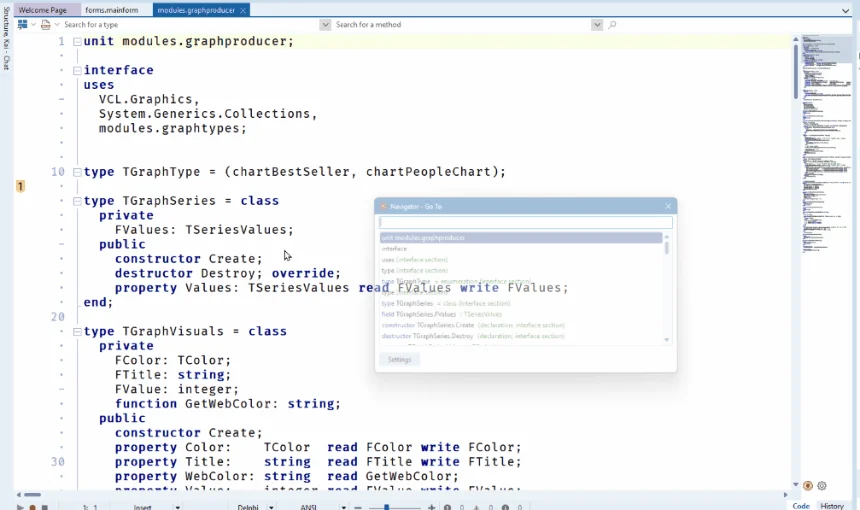Click the magnifier search icon in navigation bar
This screenshot has height=510, width=860.
point(612,25)
